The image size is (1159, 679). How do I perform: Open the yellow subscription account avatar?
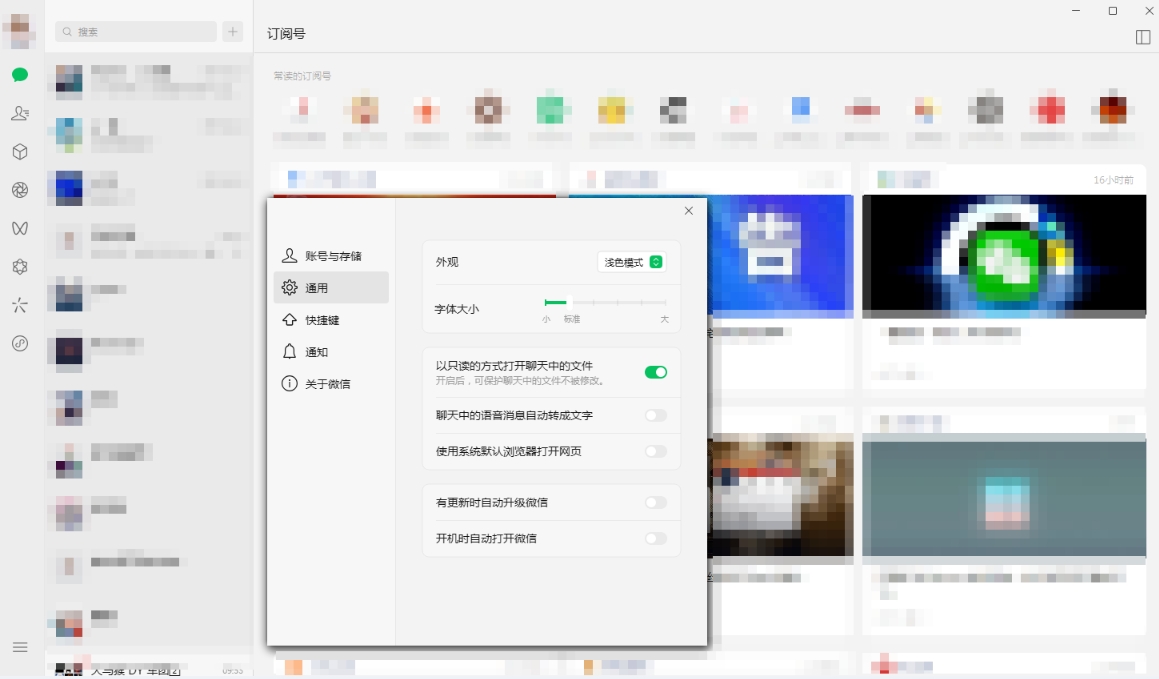point(612,110)
